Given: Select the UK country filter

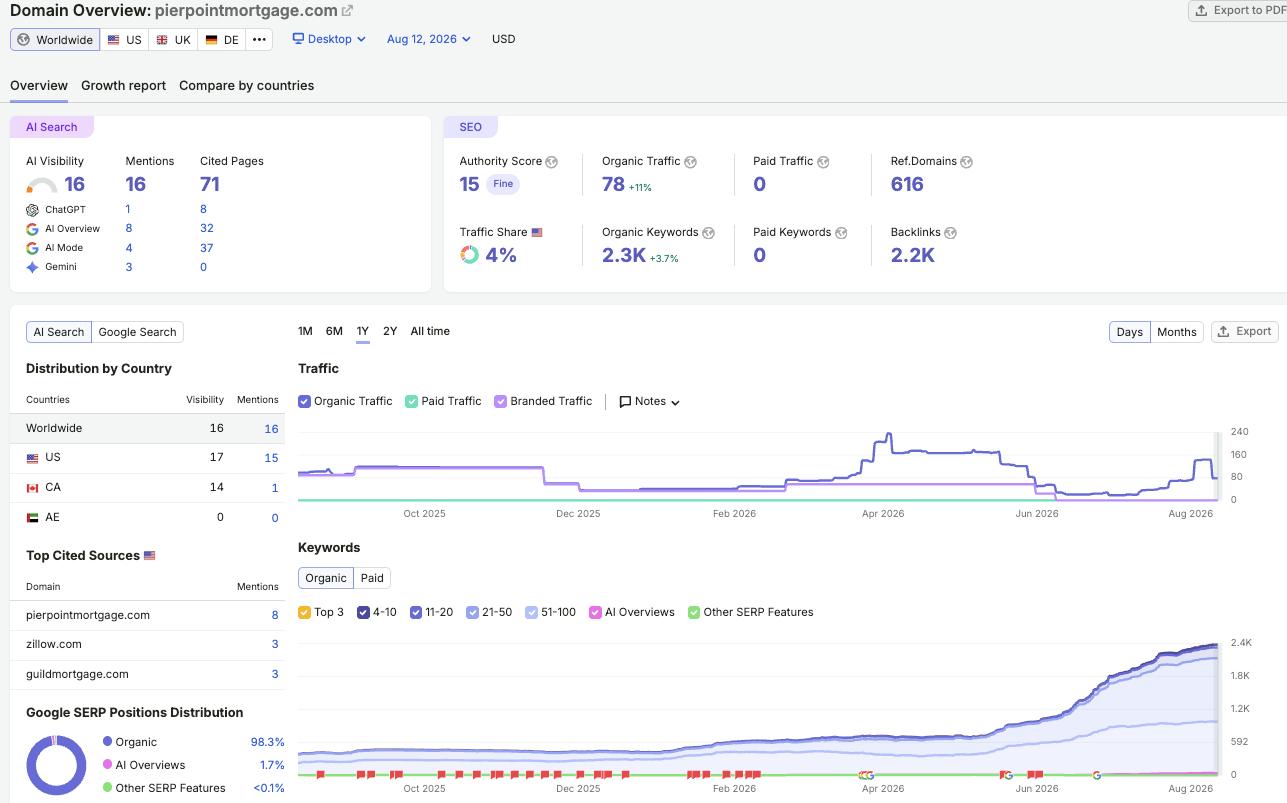Looking at the screenshot, I should click(x=173, y=40).
